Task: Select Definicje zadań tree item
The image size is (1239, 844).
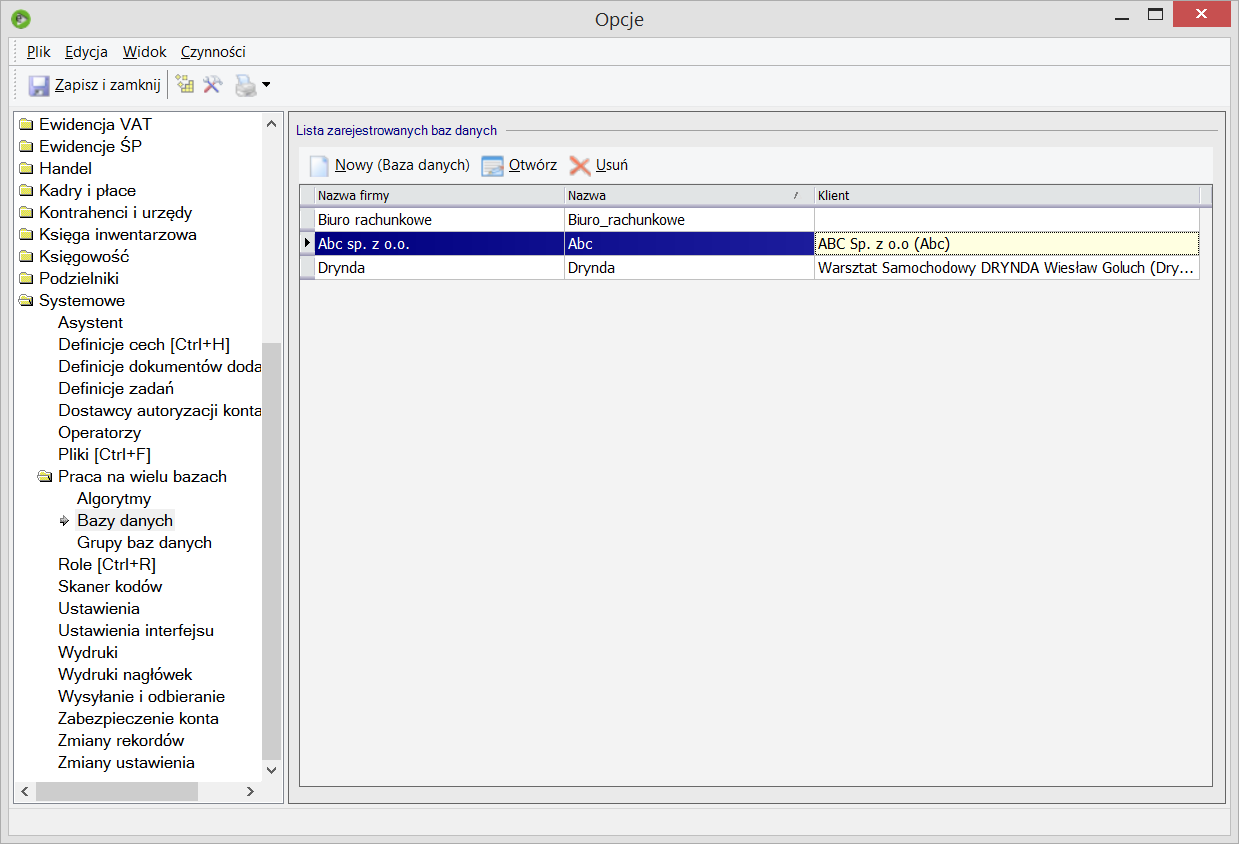Action: [116, 389]
